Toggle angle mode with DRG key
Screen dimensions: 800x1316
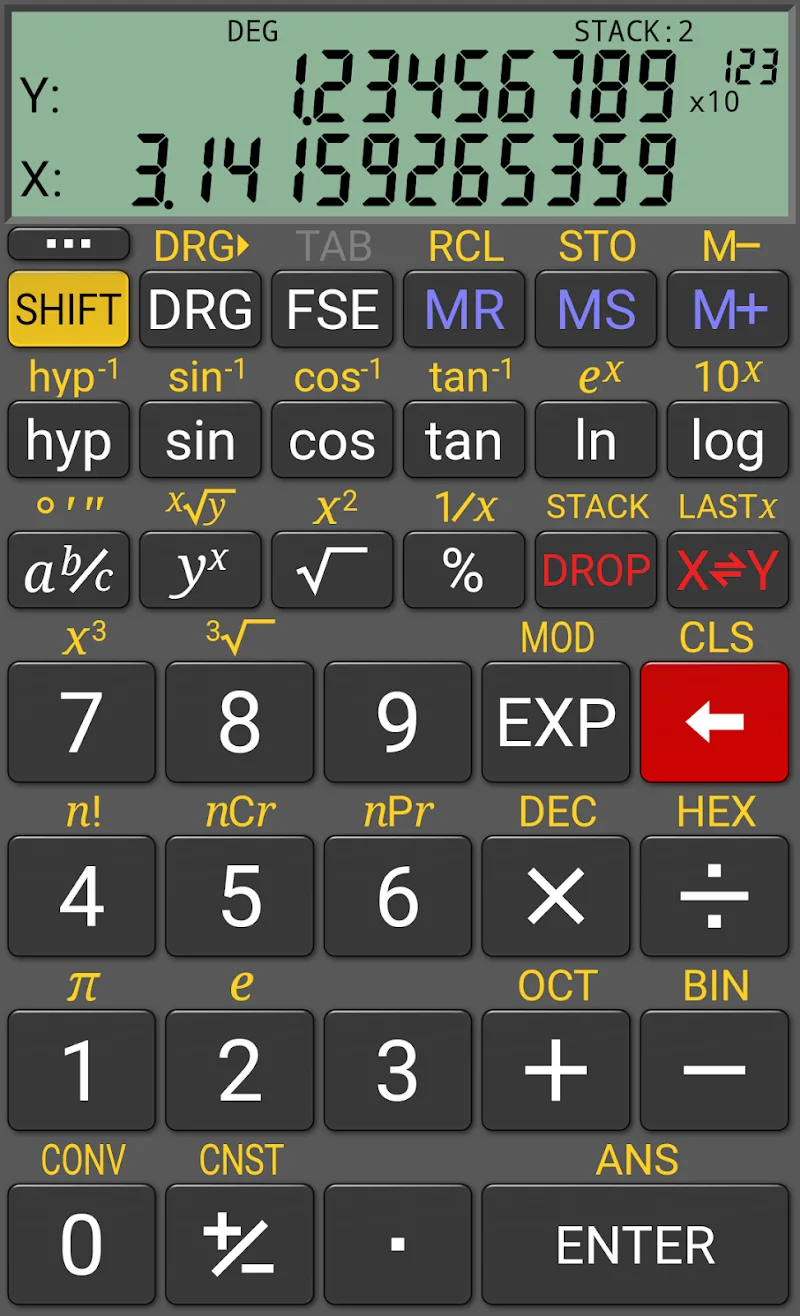coord(200,310)
